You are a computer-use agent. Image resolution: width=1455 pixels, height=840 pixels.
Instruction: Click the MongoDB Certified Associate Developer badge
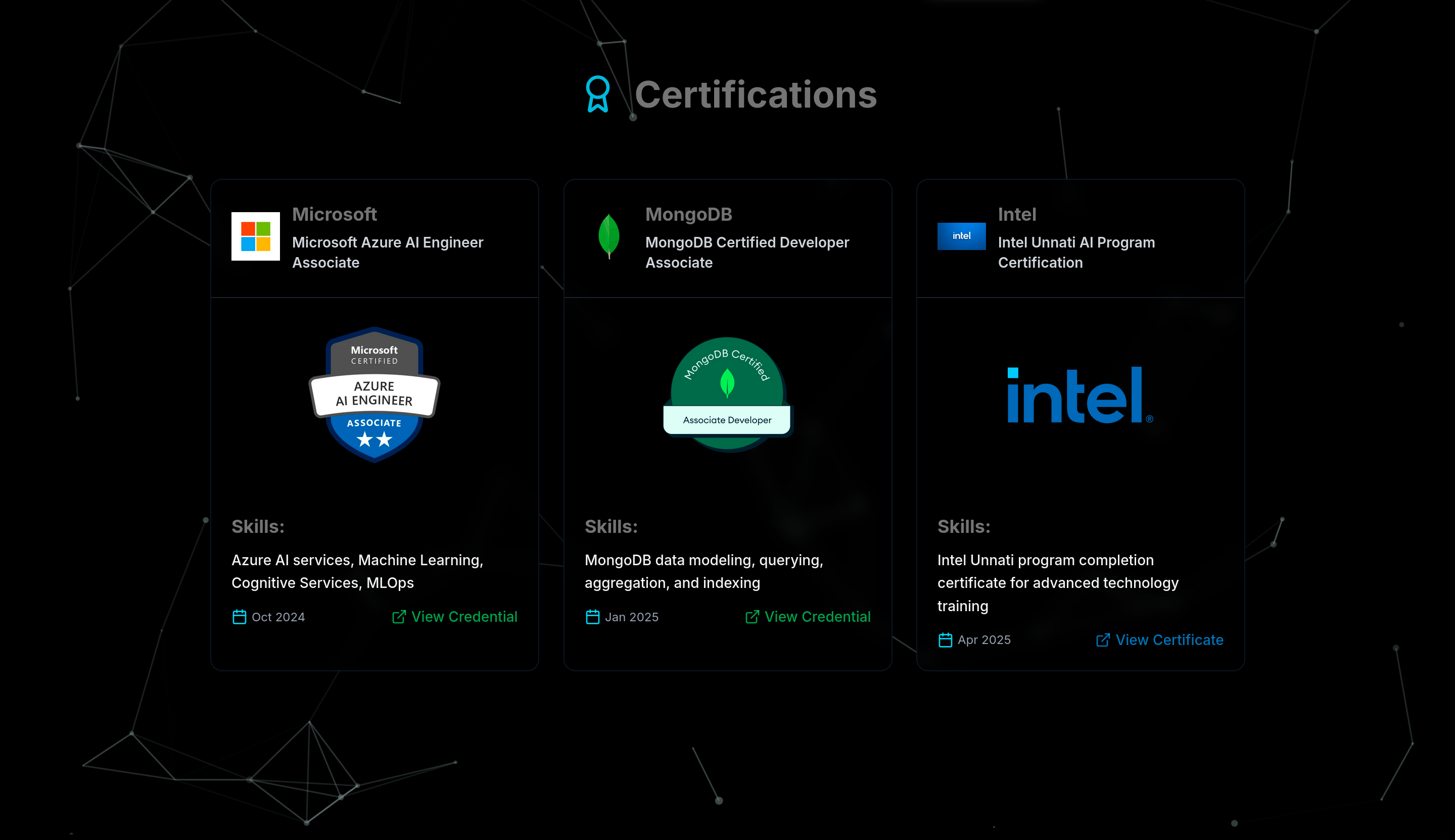click(x=727, y=395)
